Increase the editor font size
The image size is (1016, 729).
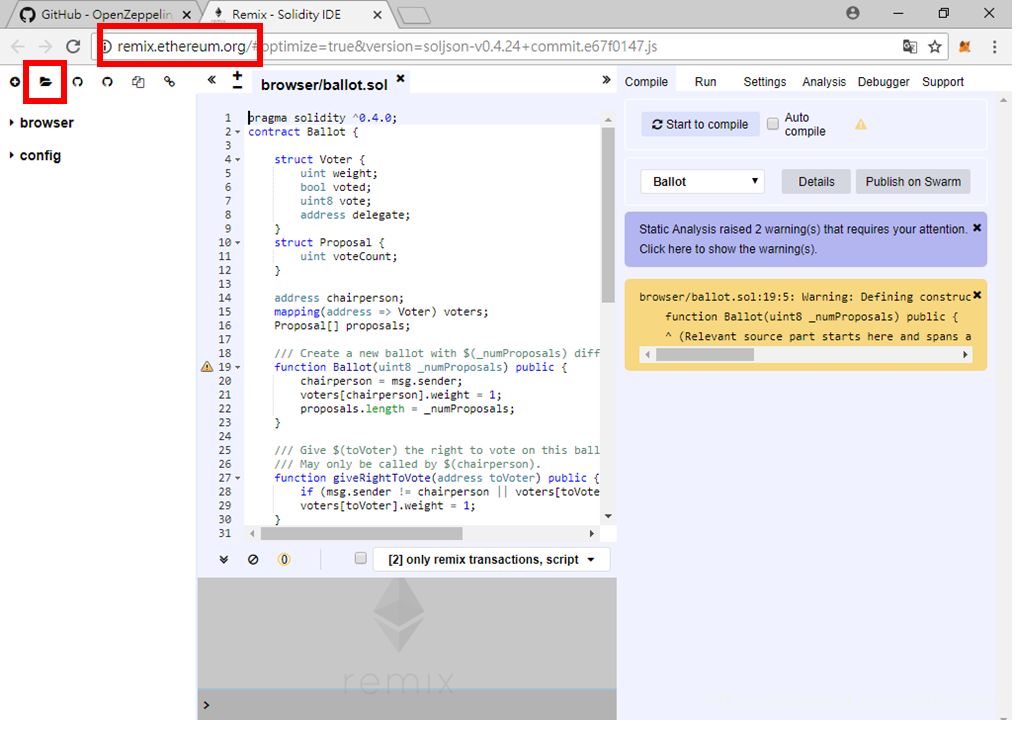[x=237, y=75]
